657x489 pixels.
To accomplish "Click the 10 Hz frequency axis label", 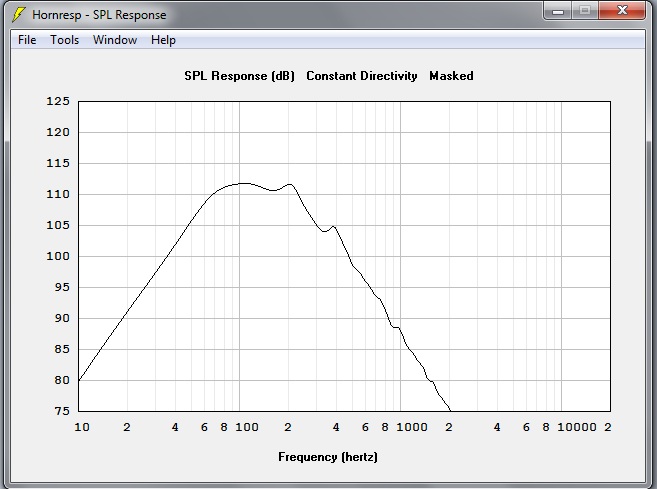I will (x=82, y=427).
